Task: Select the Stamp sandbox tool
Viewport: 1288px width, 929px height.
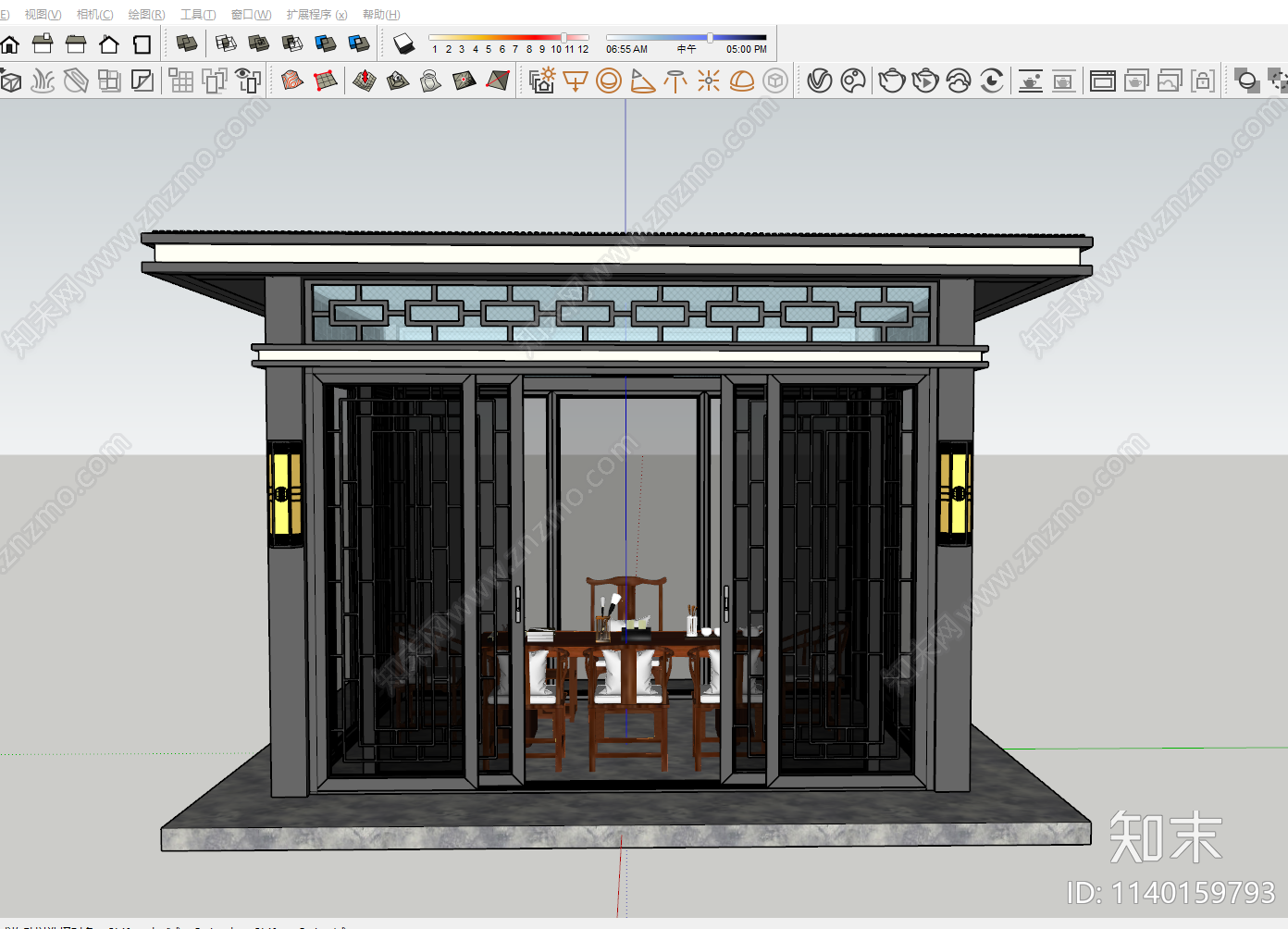Action: (398, 81)
